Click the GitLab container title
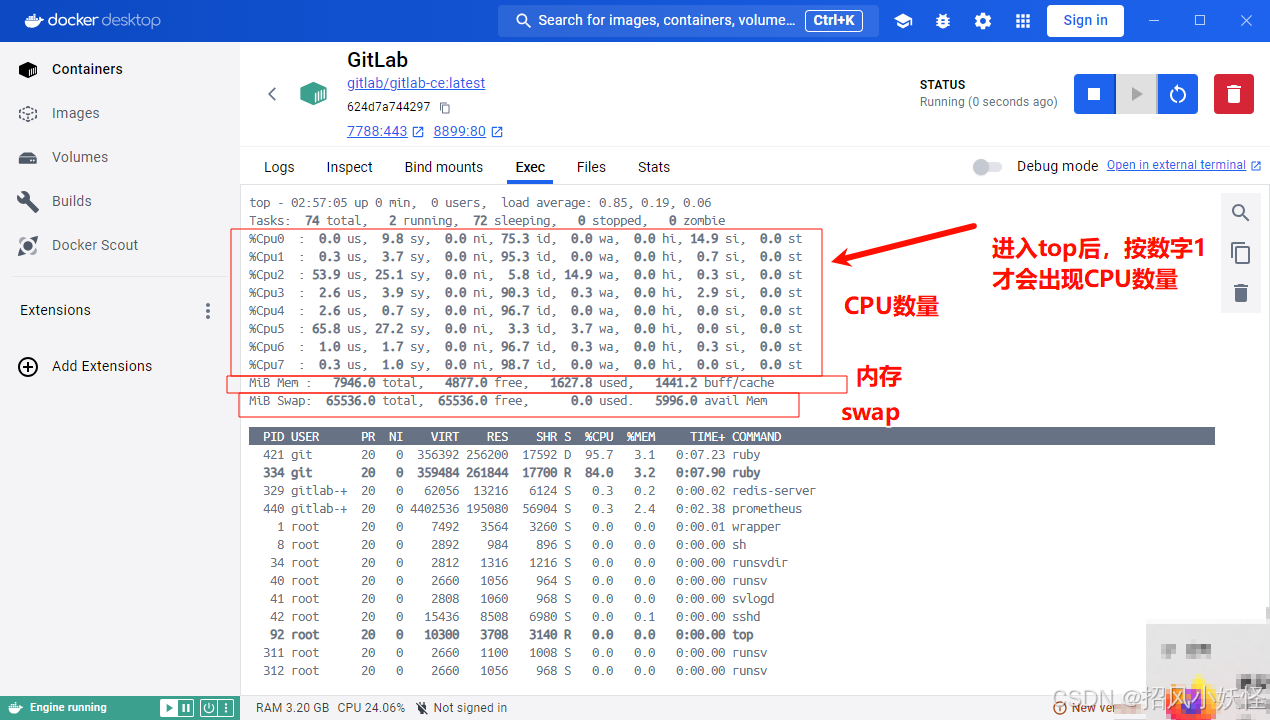 [378, 59]
